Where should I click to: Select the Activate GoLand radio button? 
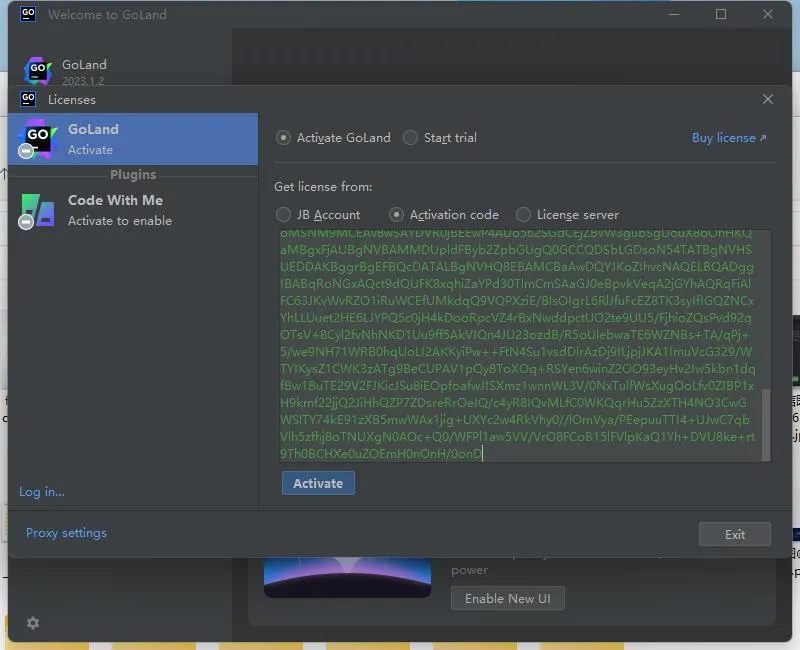[x=283, y=138]
